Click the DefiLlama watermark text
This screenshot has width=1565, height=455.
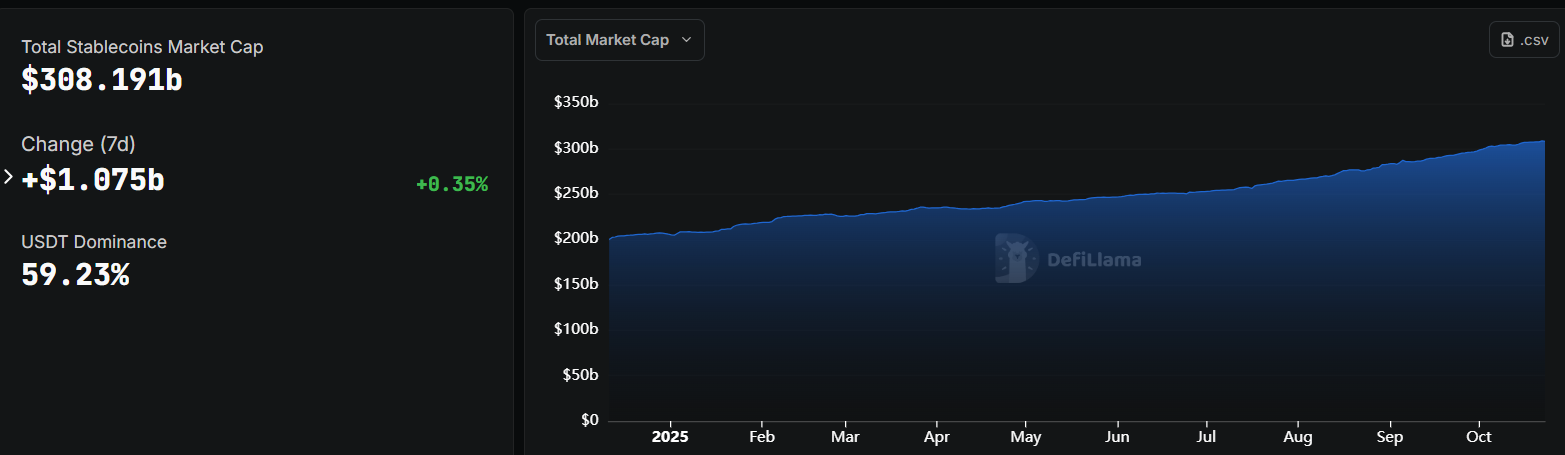coord(1094,260)
